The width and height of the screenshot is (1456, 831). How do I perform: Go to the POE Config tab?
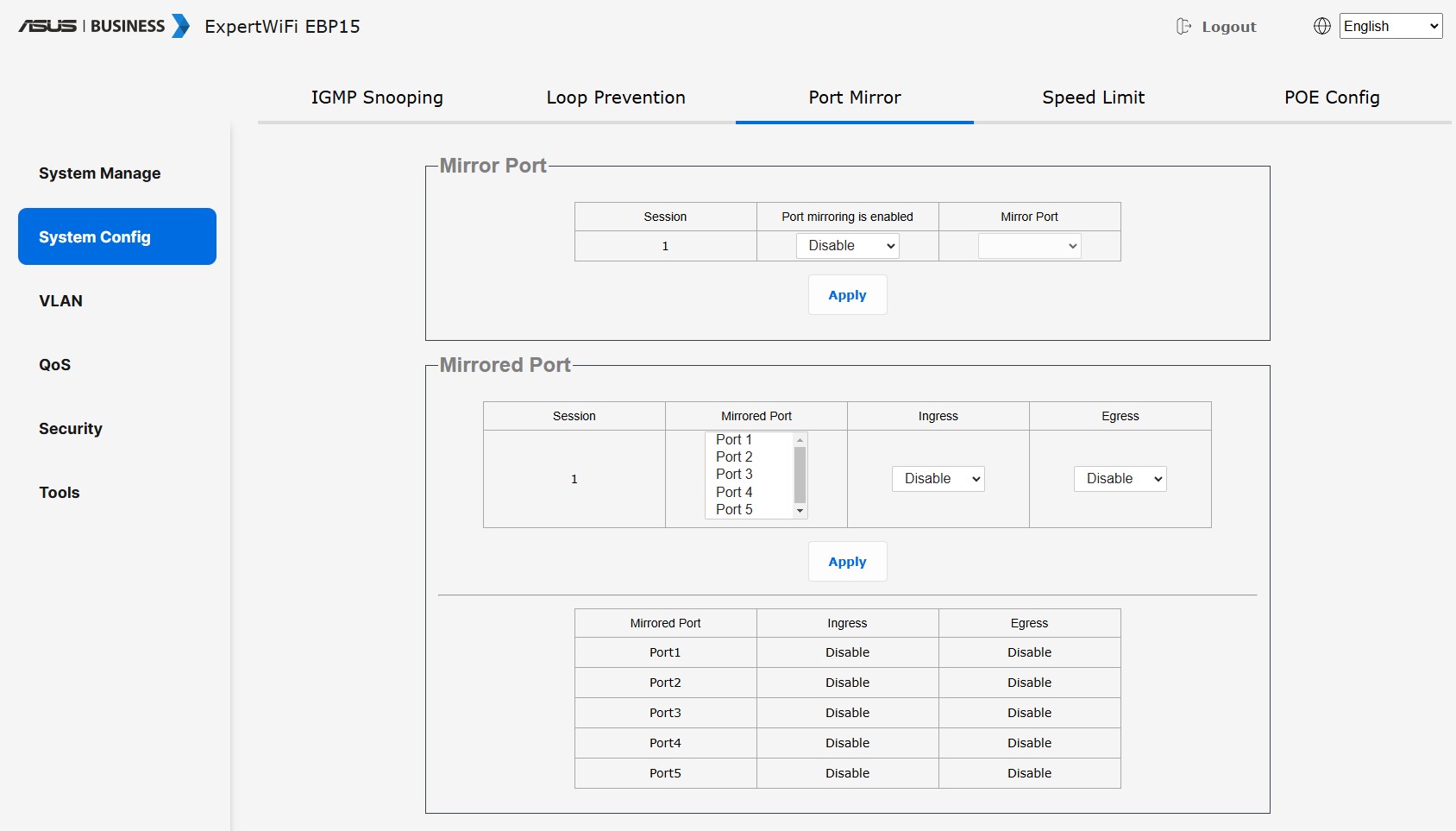coord(1332,98)
